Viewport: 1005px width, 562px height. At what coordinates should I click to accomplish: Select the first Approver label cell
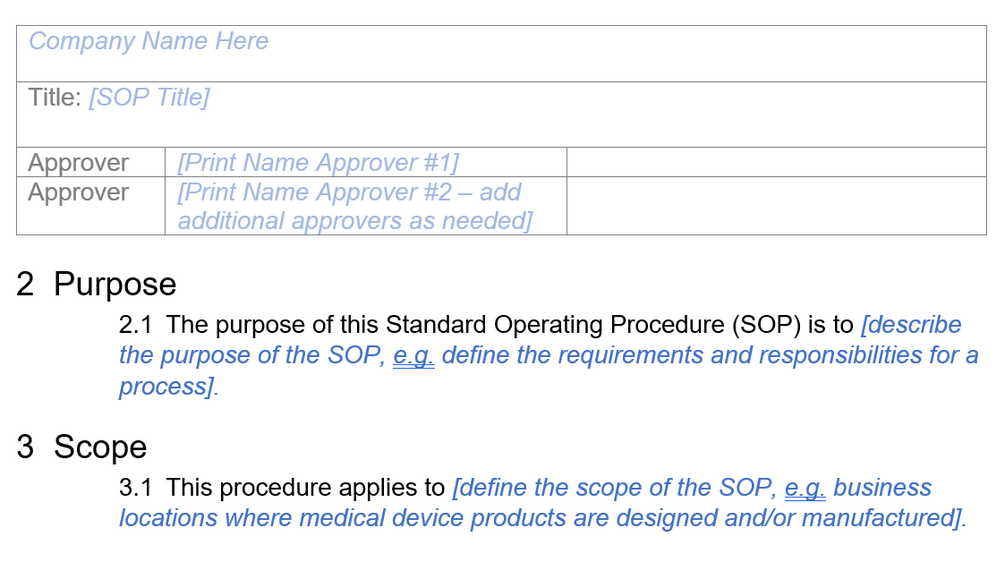click(x=79, y=163)
